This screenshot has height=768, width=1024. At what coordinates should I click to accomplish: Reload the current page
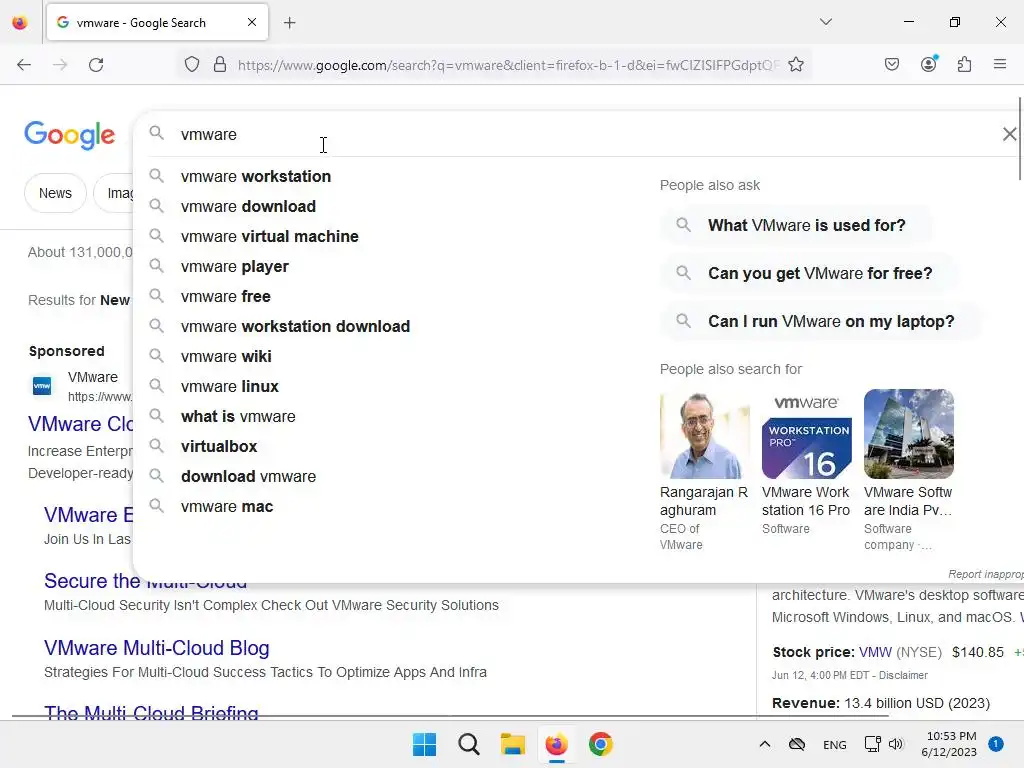pyautogui.click(x=96, y=65)
